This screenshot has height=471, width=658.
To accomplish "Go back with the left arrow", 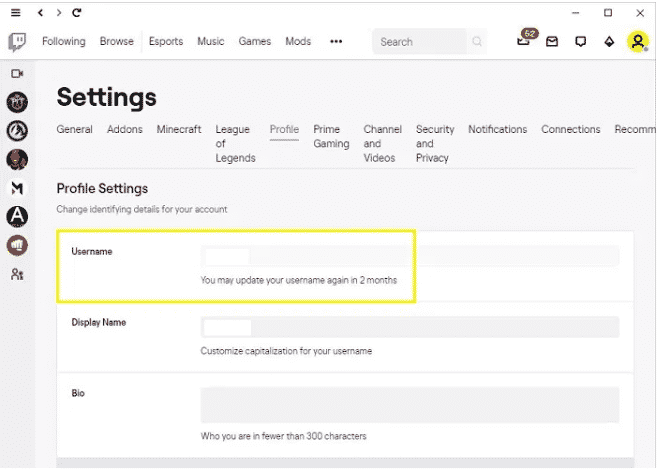I will [x=40, y=13].
